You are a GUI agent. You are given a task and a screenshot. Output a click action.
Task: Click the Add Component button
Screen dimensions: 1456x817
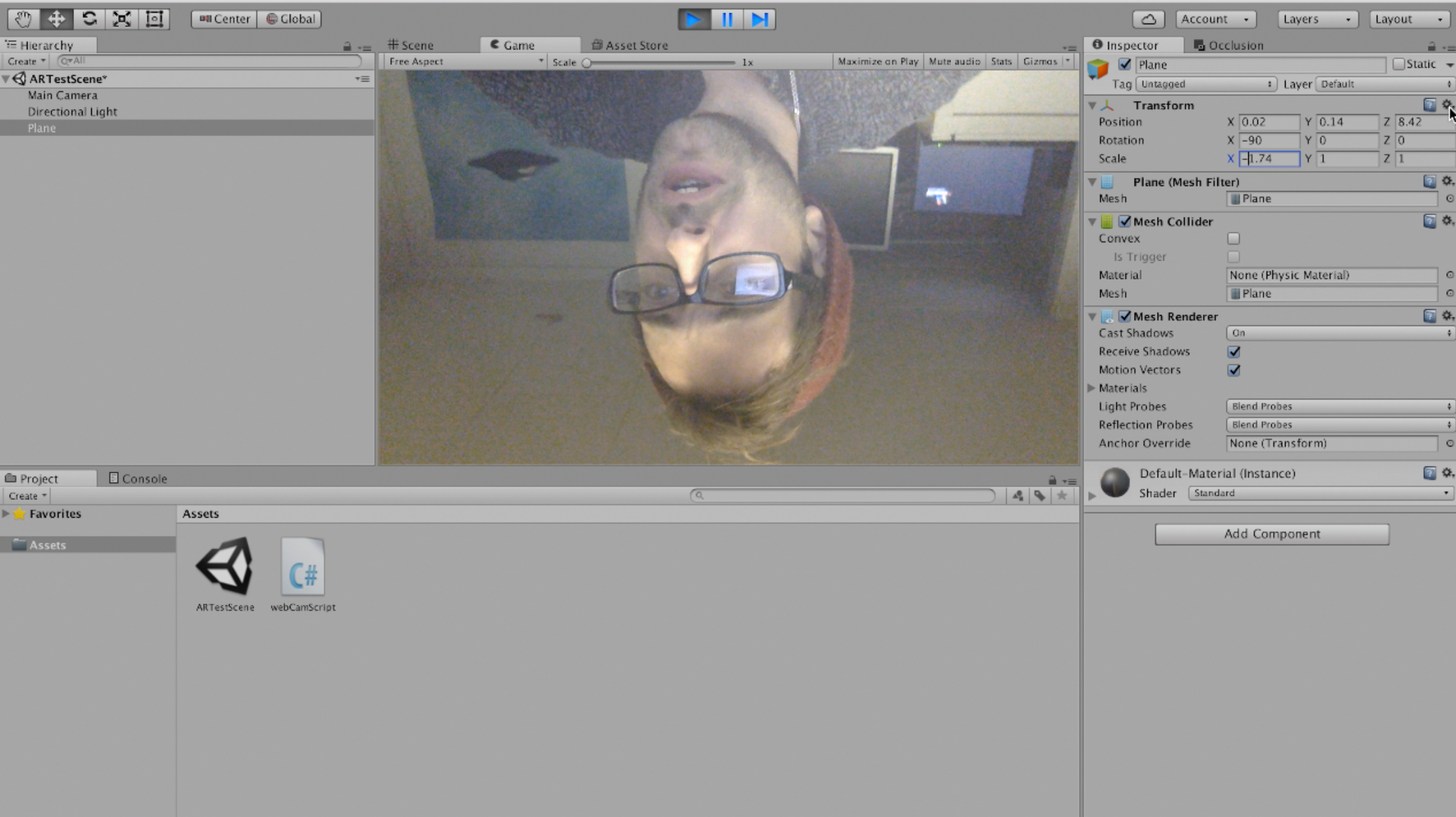[1271, 534]
